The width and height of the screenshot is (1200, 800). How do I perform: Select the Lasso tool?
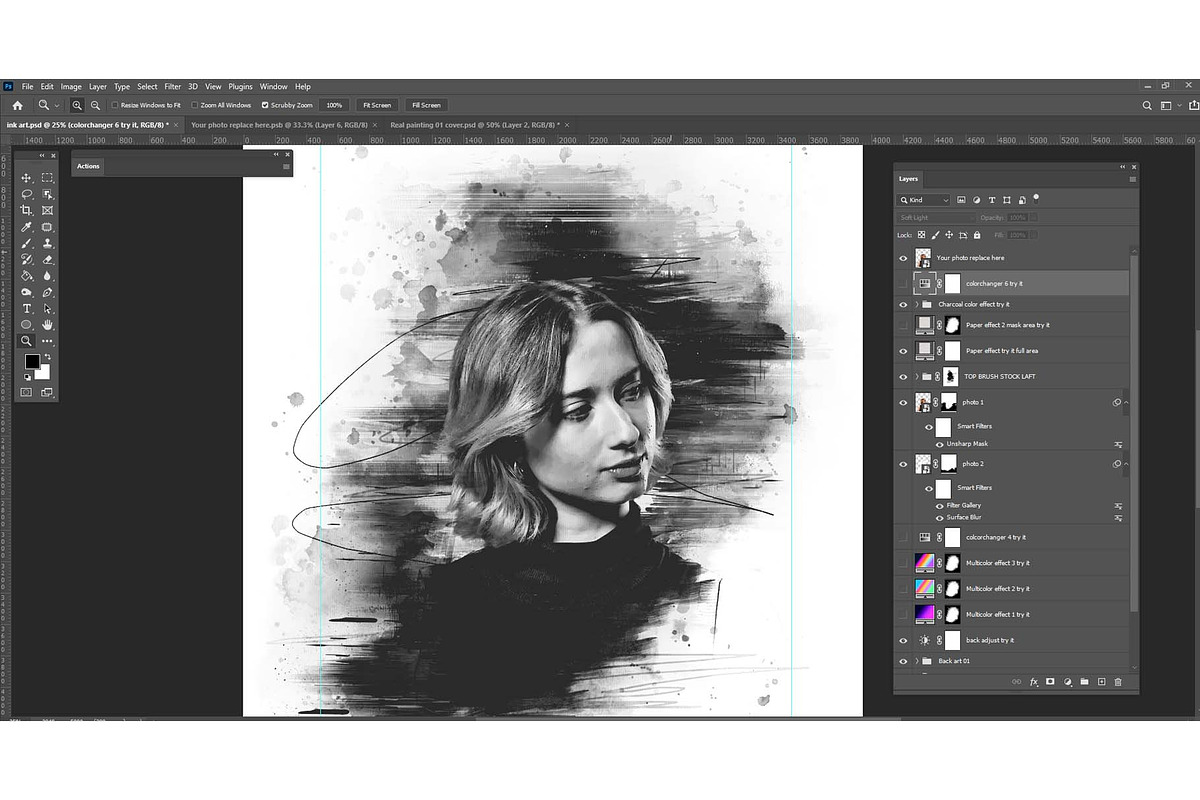pyautogui.click(x=27, y=194)
